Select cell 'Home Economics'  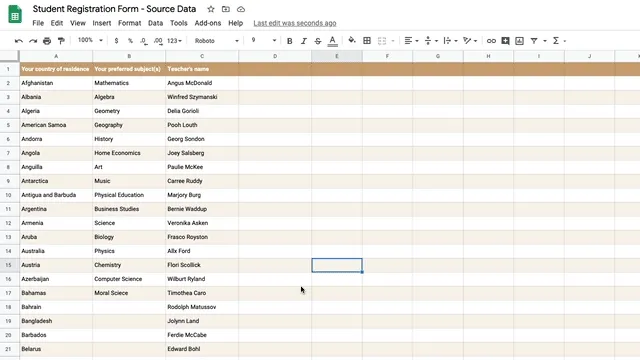[x=129, y=153]
